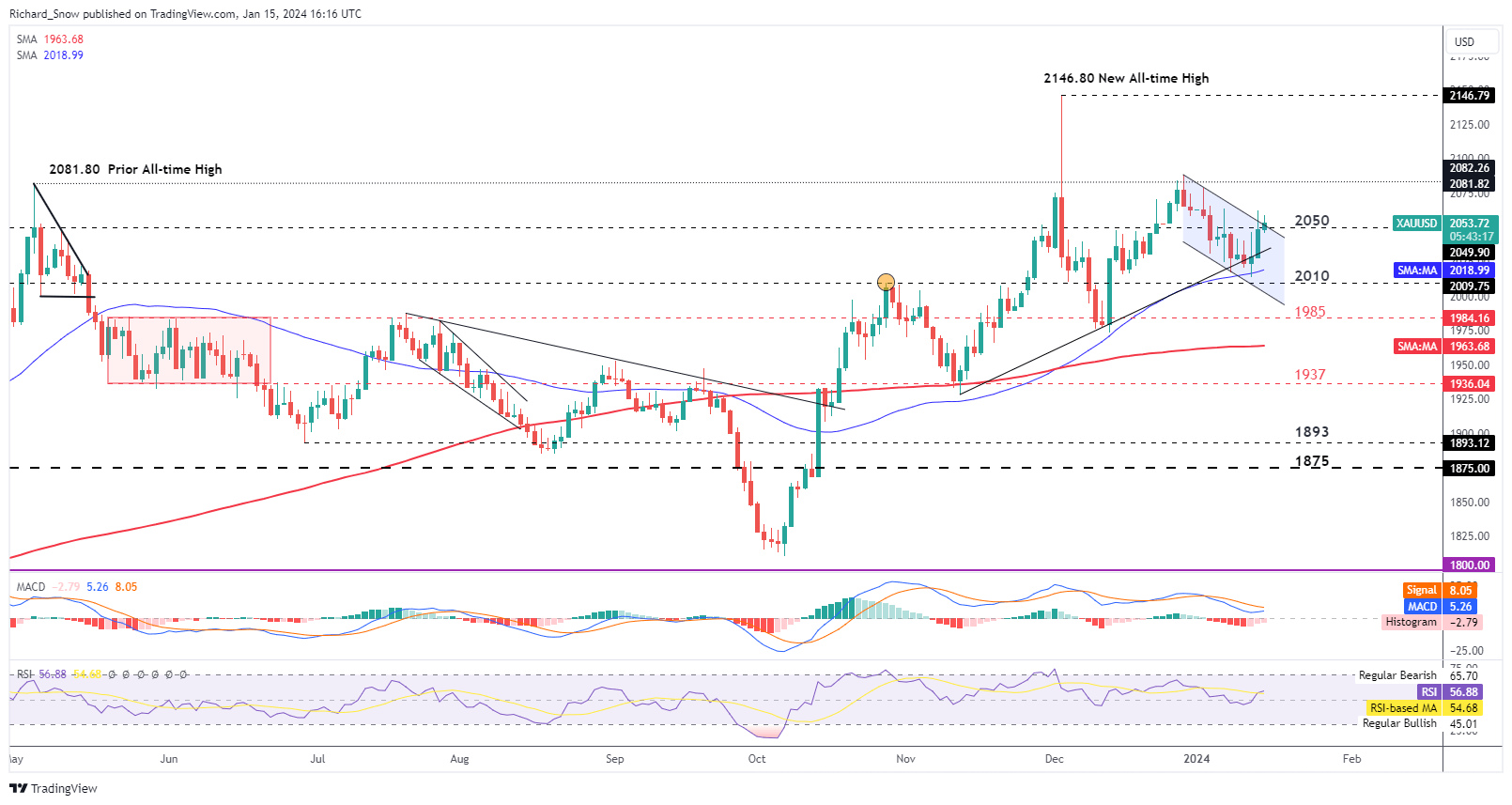Click the red 1937 level annotation
Screen dimensions: 1512x805
point(1310,375)
